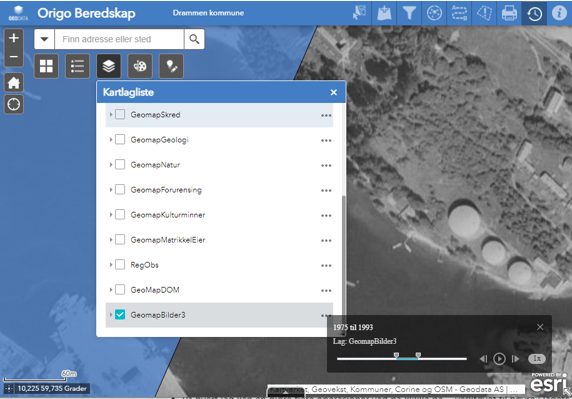This screenshot has width=572, height=399.
Task: Zoom in on the map
Action: 14,38
